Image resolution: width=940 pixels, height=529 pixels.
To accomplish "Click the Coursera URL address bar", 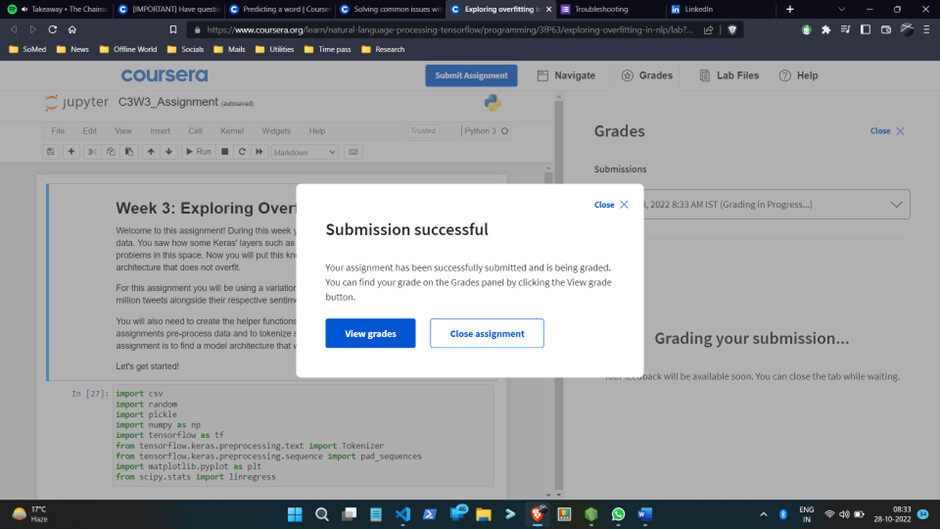I will (450, 29).
